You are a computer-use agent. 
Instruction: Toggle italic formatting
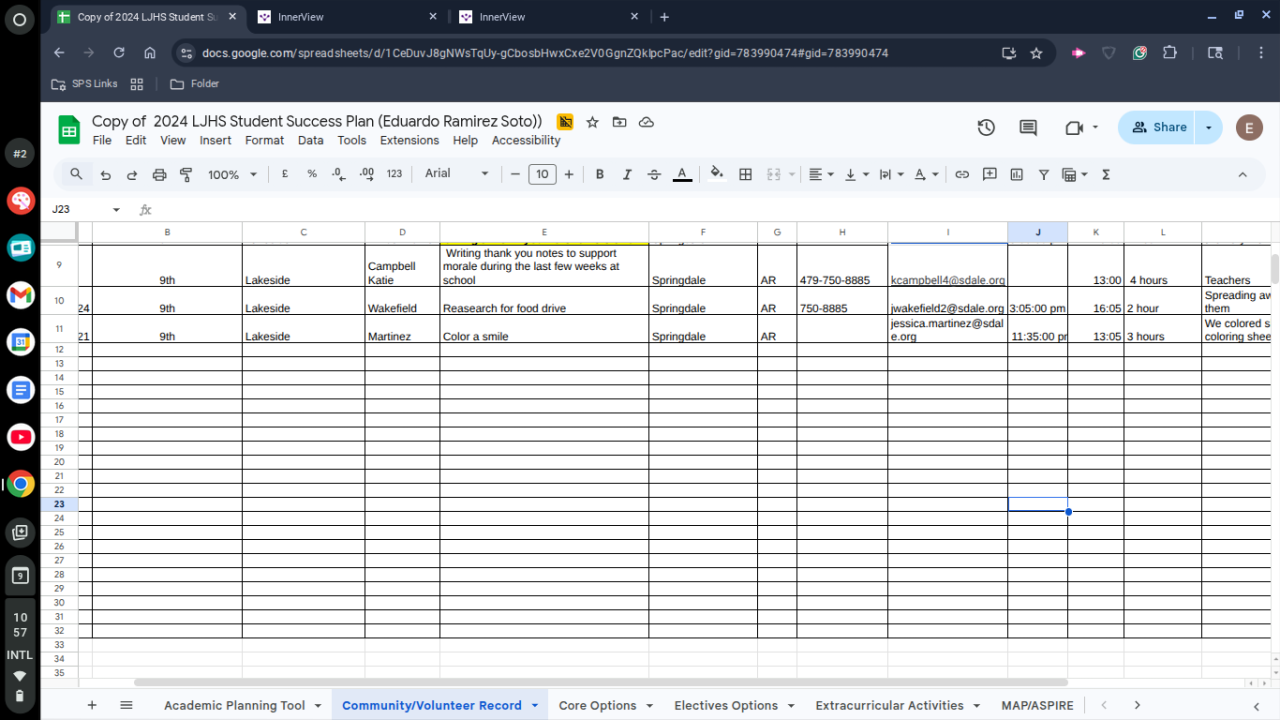[x=627, y=174]
